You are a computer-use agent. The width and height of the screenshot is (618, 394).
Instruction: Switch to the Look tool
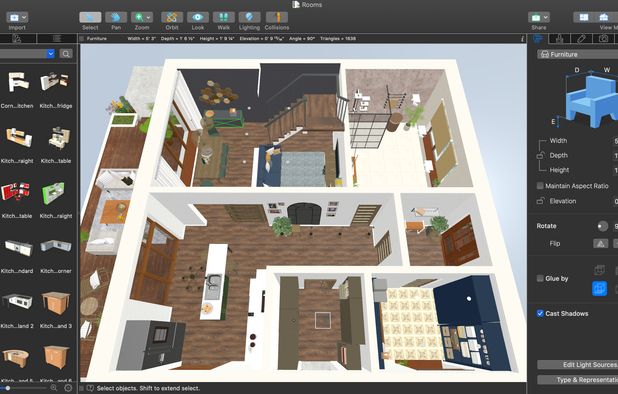point(198,17)
